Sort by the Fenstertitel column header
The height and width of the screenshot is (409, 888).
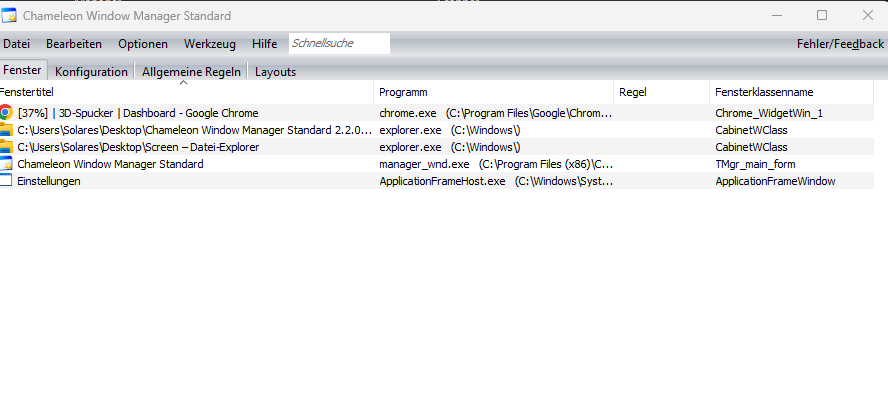(186, 92)
